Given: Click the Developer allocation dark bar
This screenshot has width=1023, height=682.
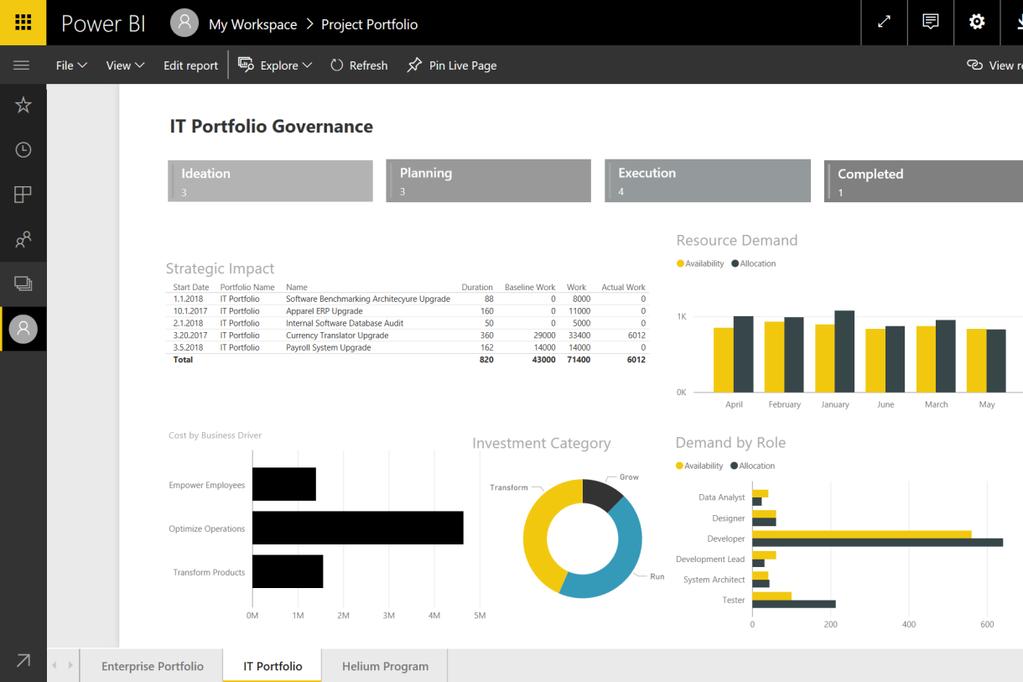Looking at the screenshot, I should click(878, 542).
